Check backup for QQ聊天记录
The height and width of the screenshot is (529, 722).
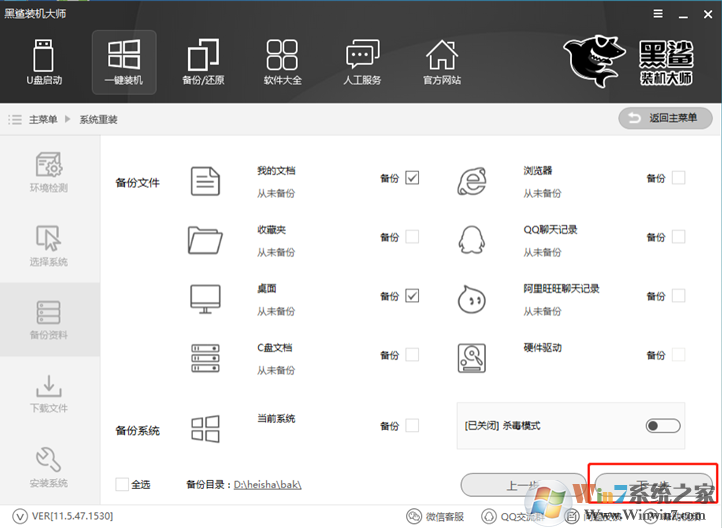pyautogui.click(x=679, y=237)
